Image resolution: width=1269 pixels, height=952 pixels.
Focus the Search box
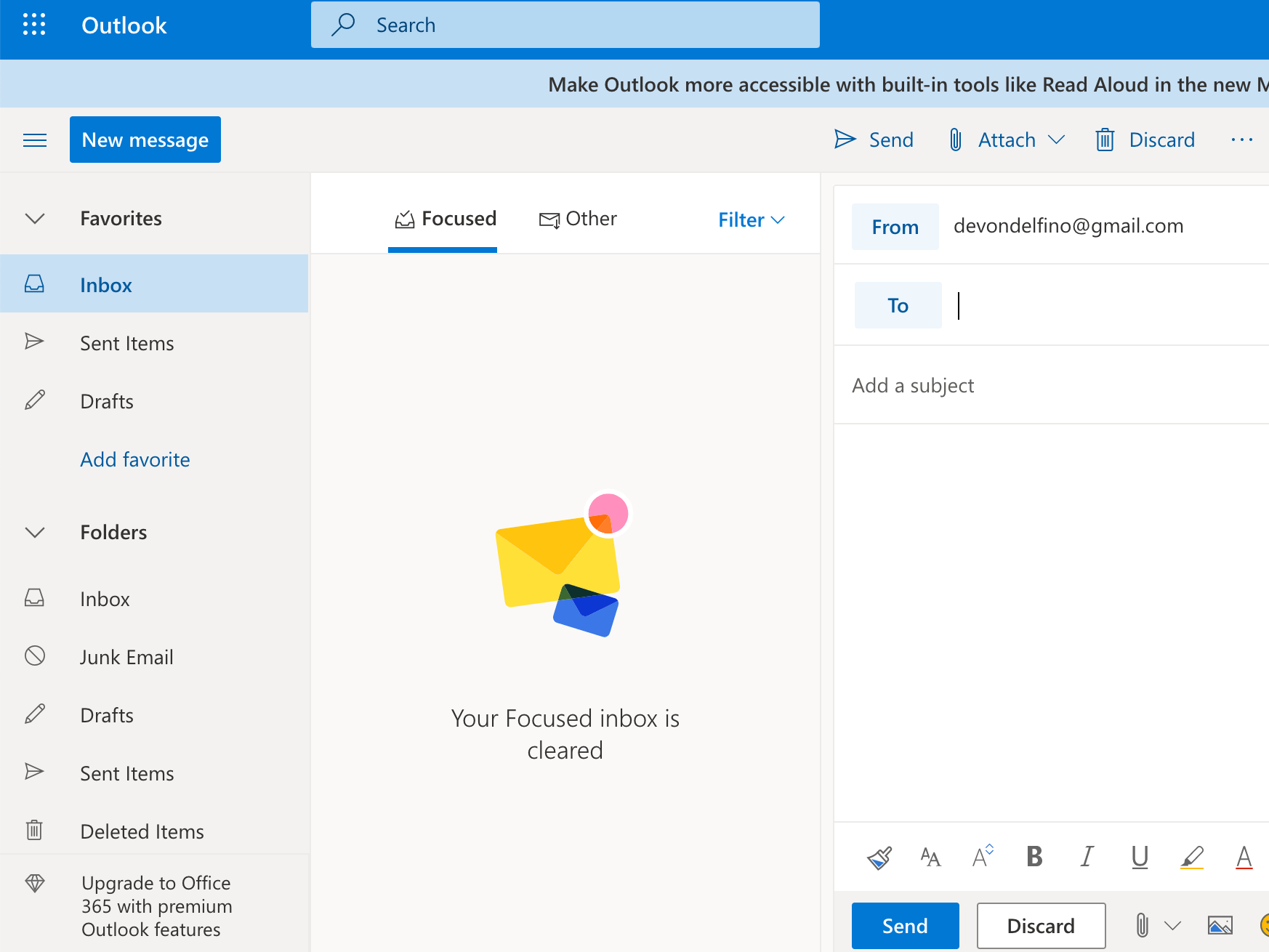pos(565,25)
